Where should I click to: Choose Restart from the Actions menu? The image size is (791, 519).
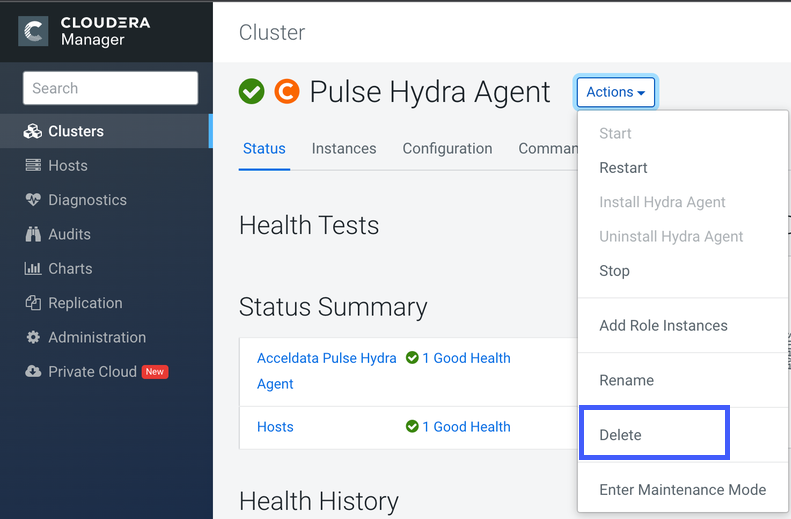(683, 167)
